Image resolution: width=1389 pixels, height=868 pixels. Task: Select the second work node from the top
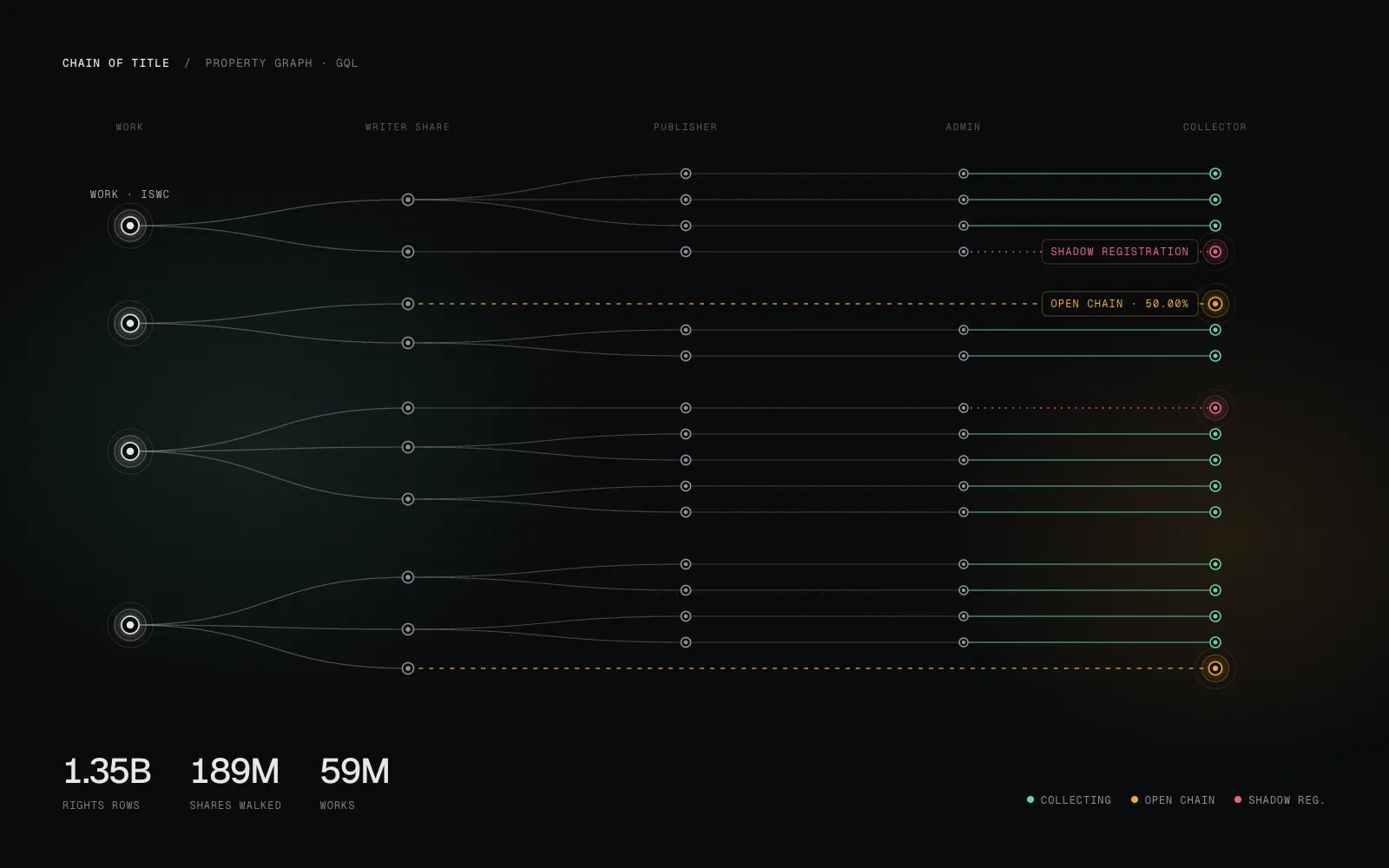(130, 324)
